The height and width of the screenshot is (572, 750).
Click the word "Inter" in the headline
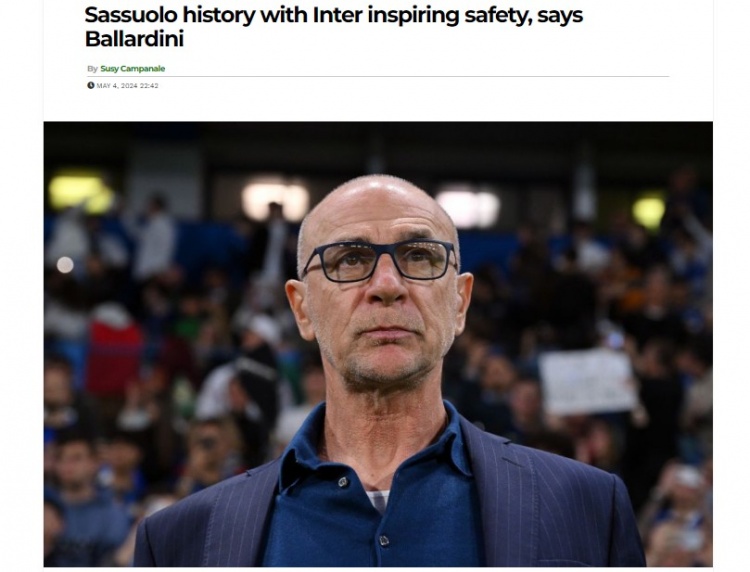coord(337,15)
